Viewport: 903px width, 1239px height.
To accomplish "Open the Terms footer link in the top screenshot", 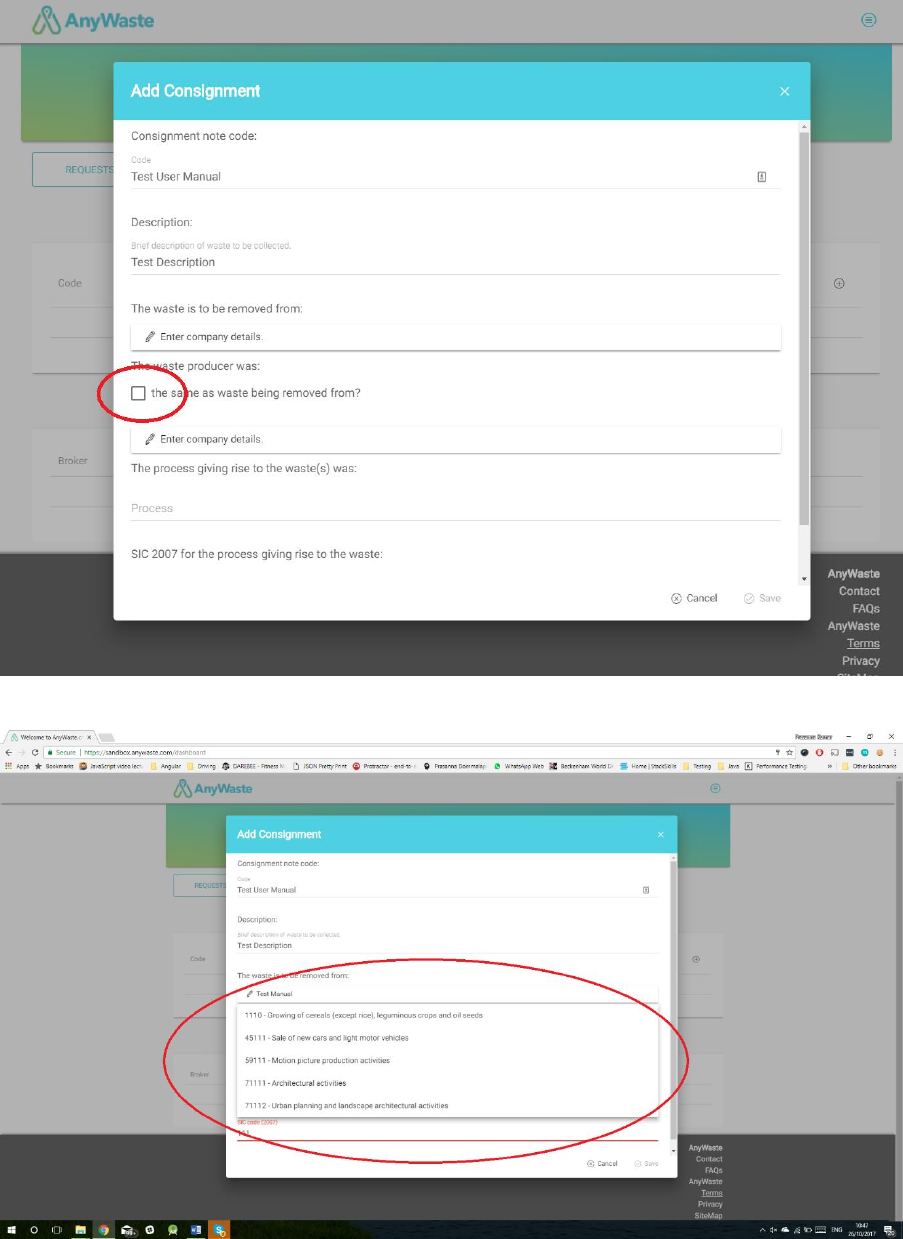I will pyautogui.click(x=863, y=643).
